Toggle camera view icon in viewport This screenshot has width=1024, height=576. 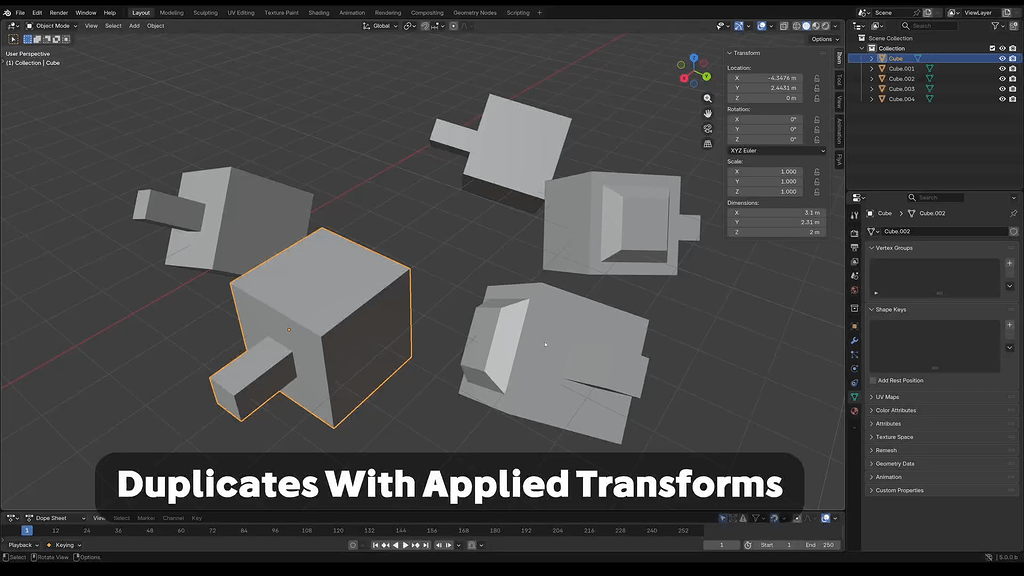[707, 129]
